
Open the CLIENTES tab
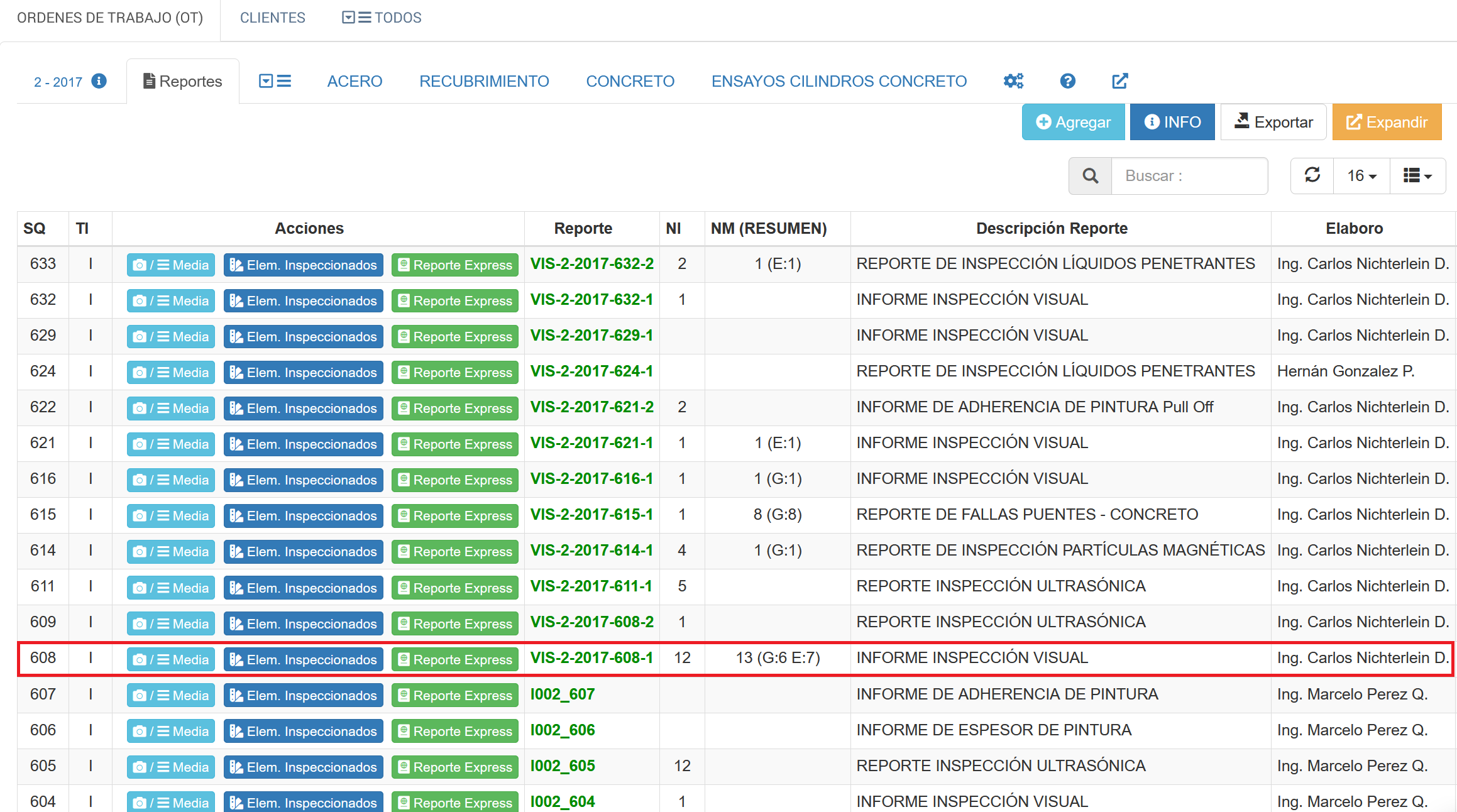272,18
